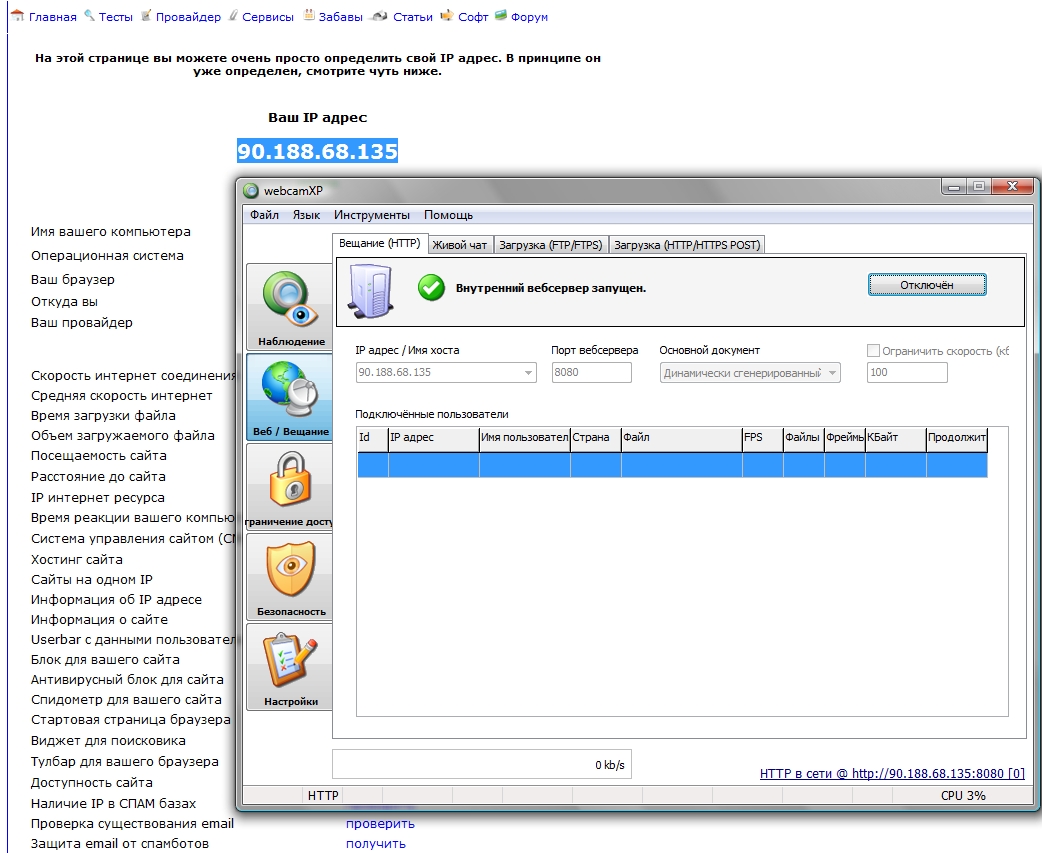This screenshot has width=1042, height=853.
Task: Switch to the Живой чат tab
Action: [460, 245]
